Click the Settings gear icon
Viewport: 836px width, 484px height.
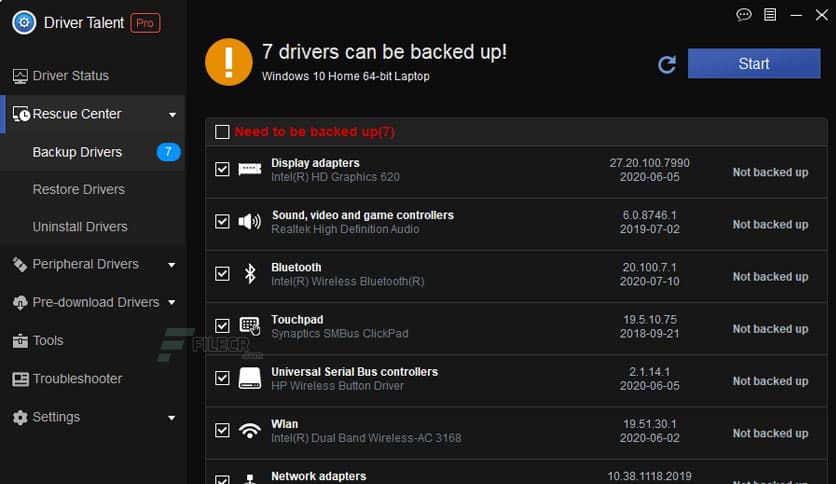(20, 417)
